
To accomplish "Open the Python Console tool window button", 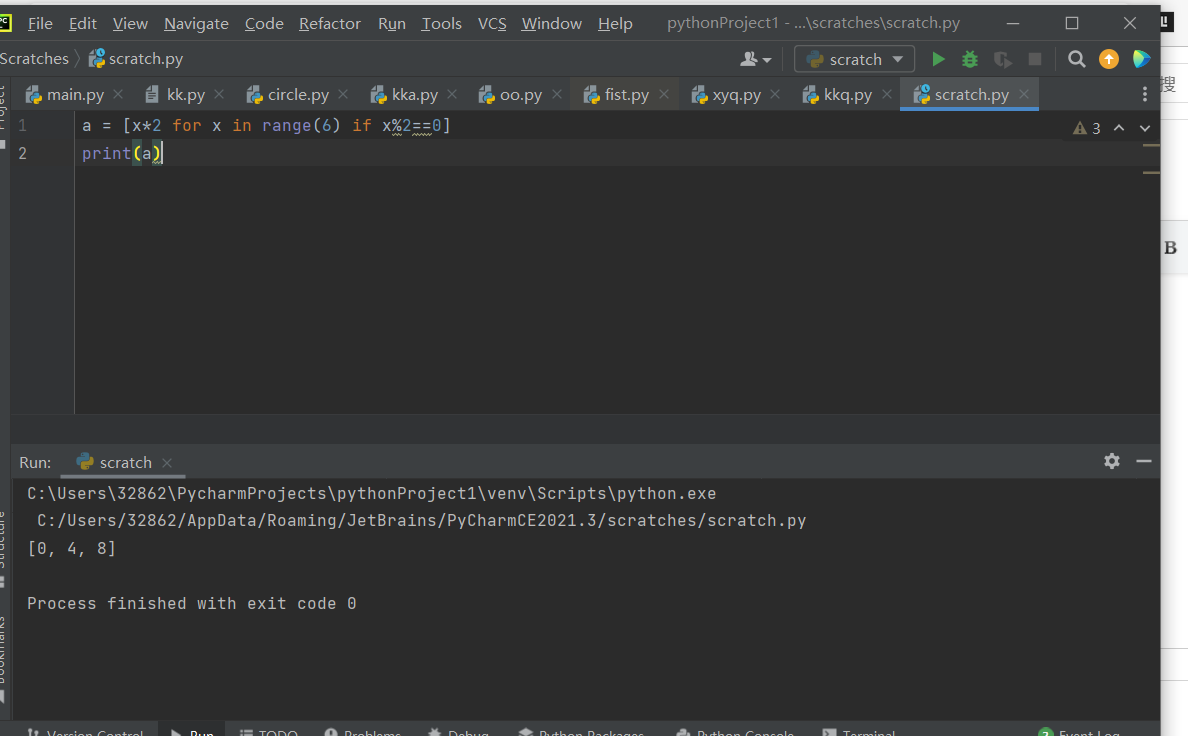I will pos(736,731).
